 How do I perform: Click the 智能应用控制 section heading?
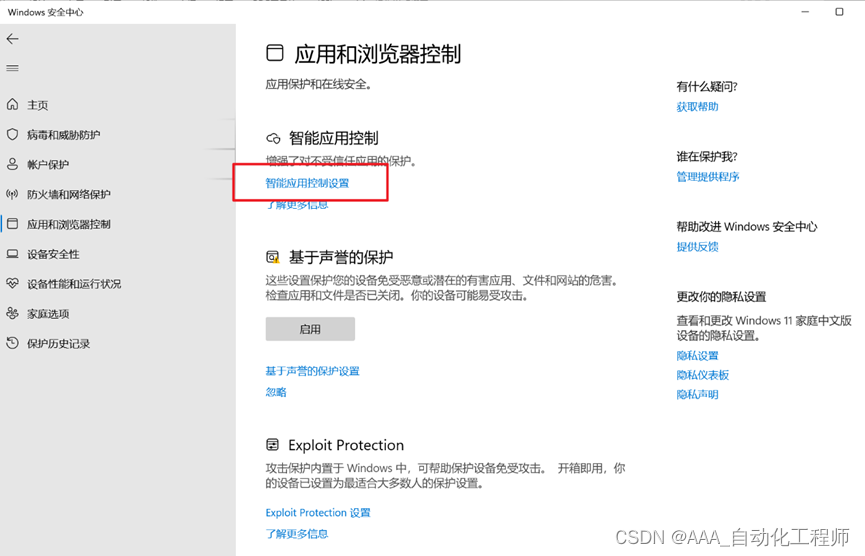tap(334, 138)
